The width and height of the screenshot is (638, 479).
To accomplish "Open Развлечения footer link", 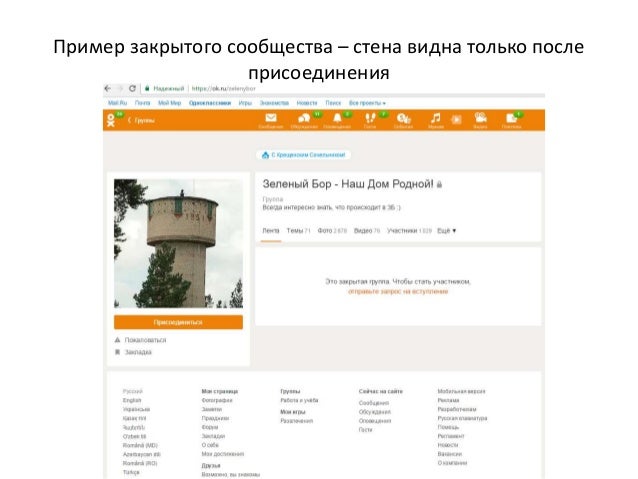I will (297, 421).
